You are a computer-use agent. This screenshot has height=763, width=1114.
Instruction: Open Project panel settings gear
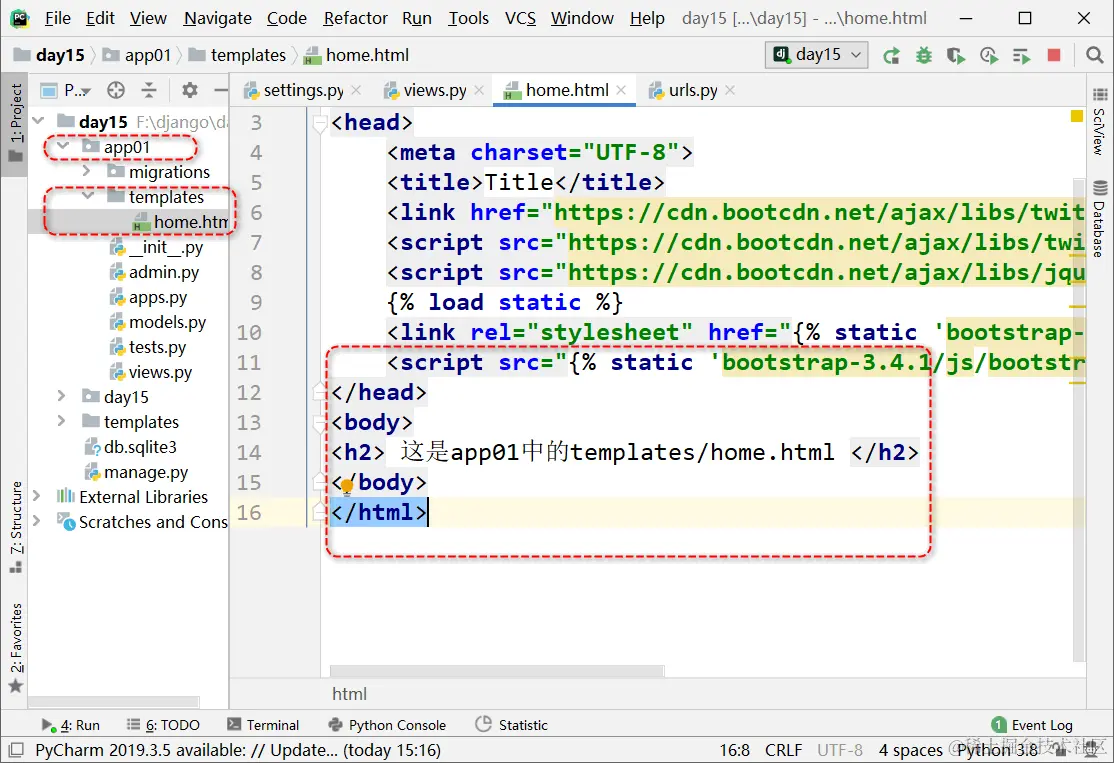pyautogui.click(x=190, y=90)
